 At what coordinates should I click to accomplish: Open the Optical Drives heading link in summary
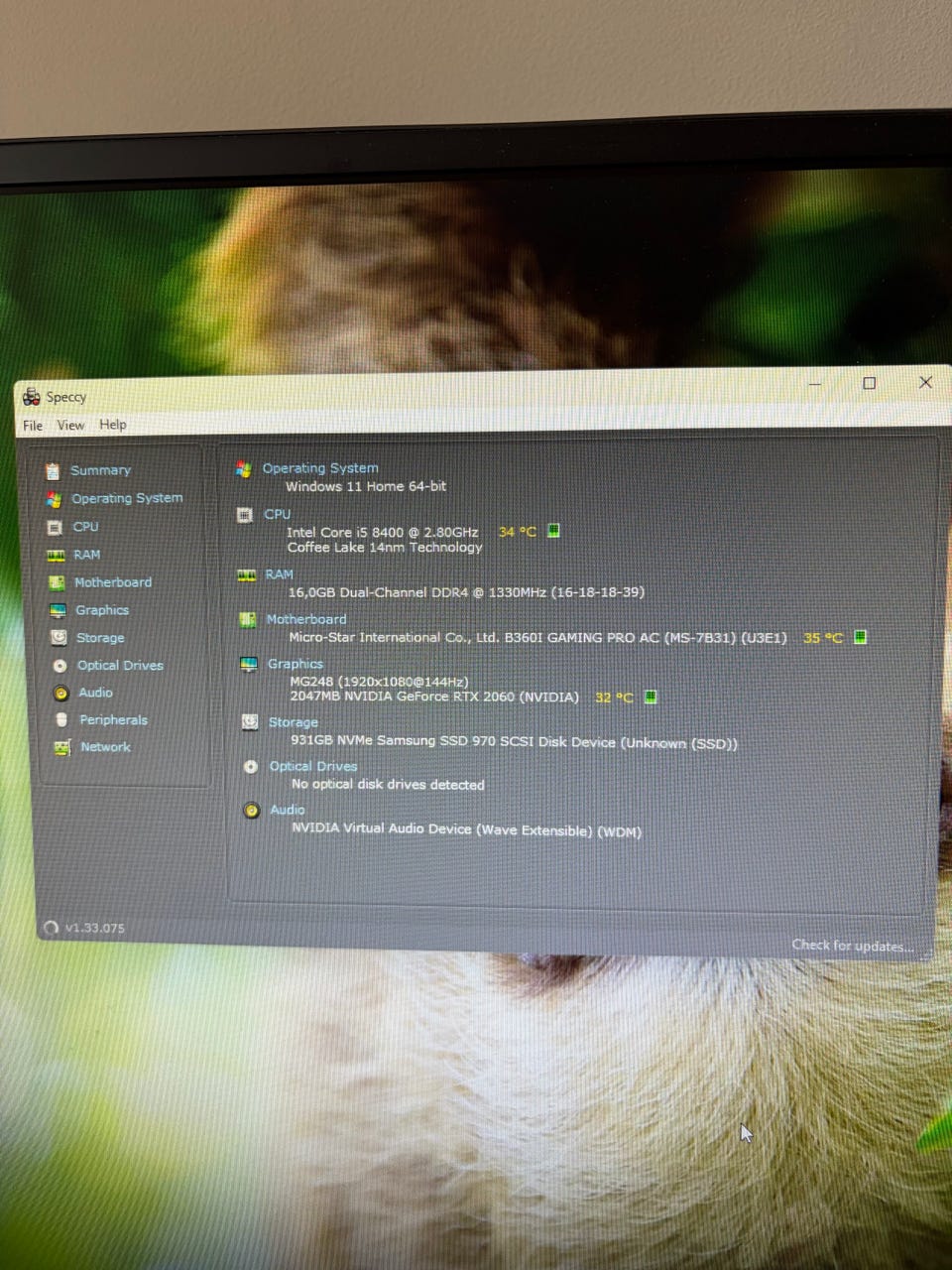pos(312,766)
